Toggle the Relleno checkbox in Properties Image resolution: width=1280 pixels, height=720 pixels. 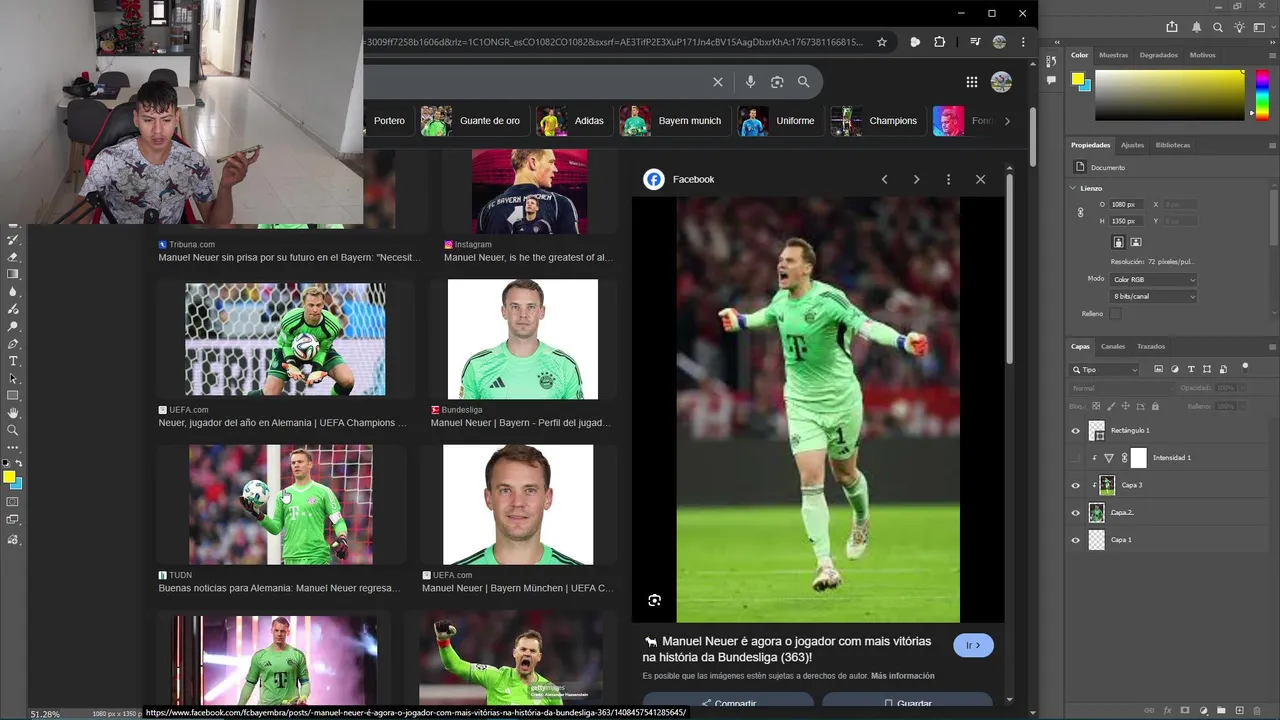pyautogui.click(x=1115, y=314)
